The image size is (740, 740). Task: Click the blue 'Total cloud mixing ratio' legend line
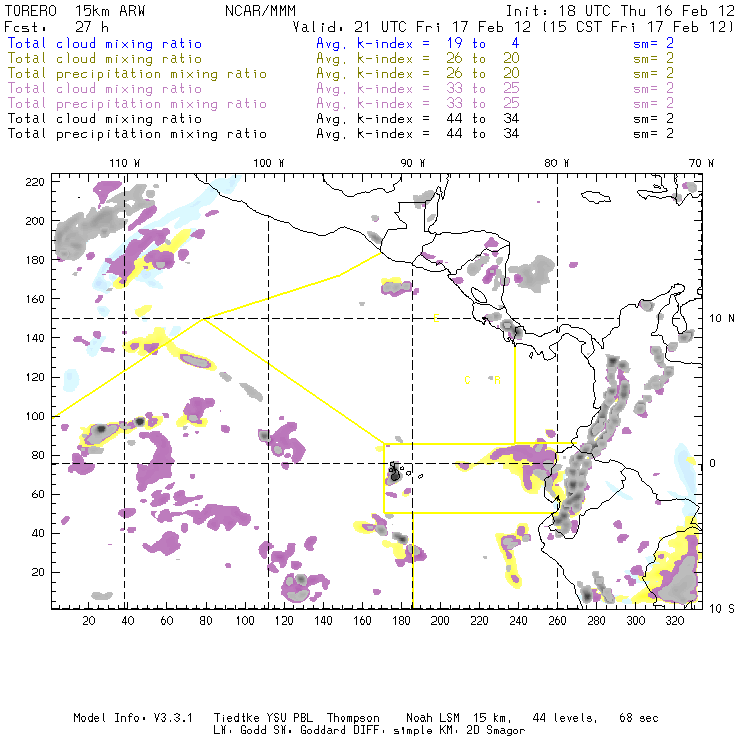[105, 43]
